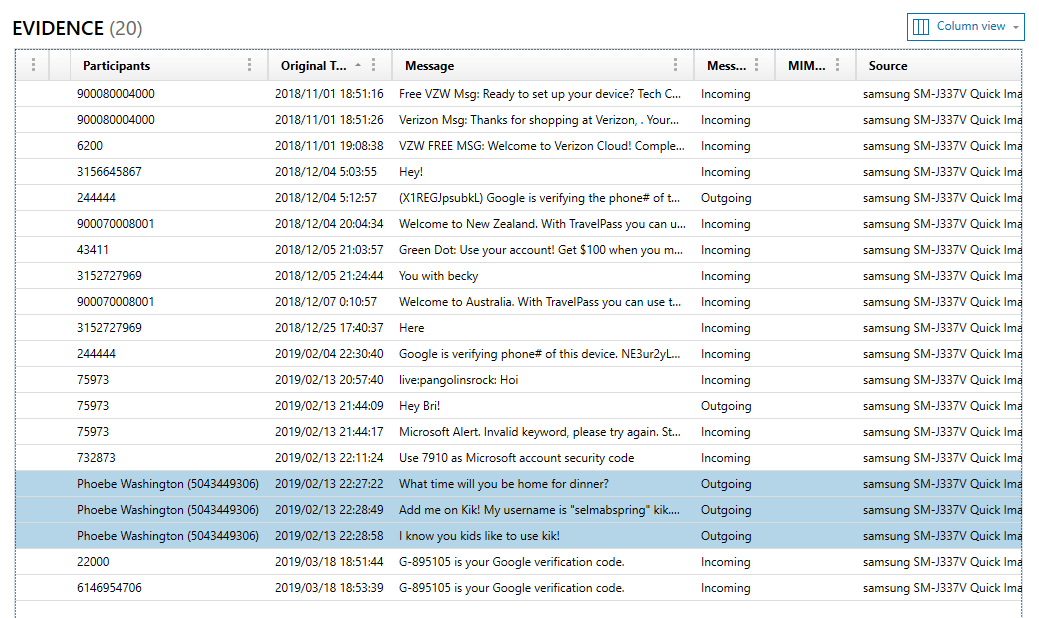The image size is (1039, 618).
Task: Select the 'Here' message from 3152727969
Action: click(500, 327)
